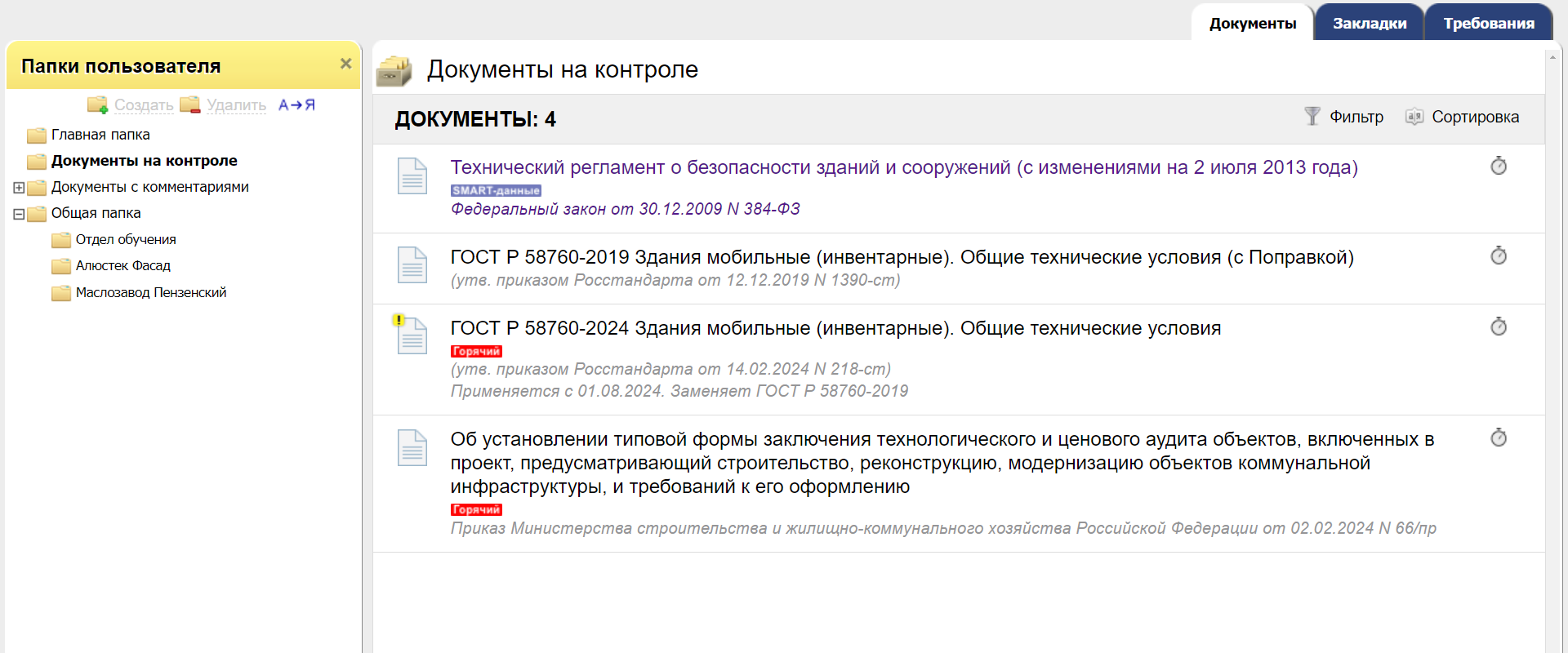Select Общая папка in the tree
1568x653 pixels.
96,213
